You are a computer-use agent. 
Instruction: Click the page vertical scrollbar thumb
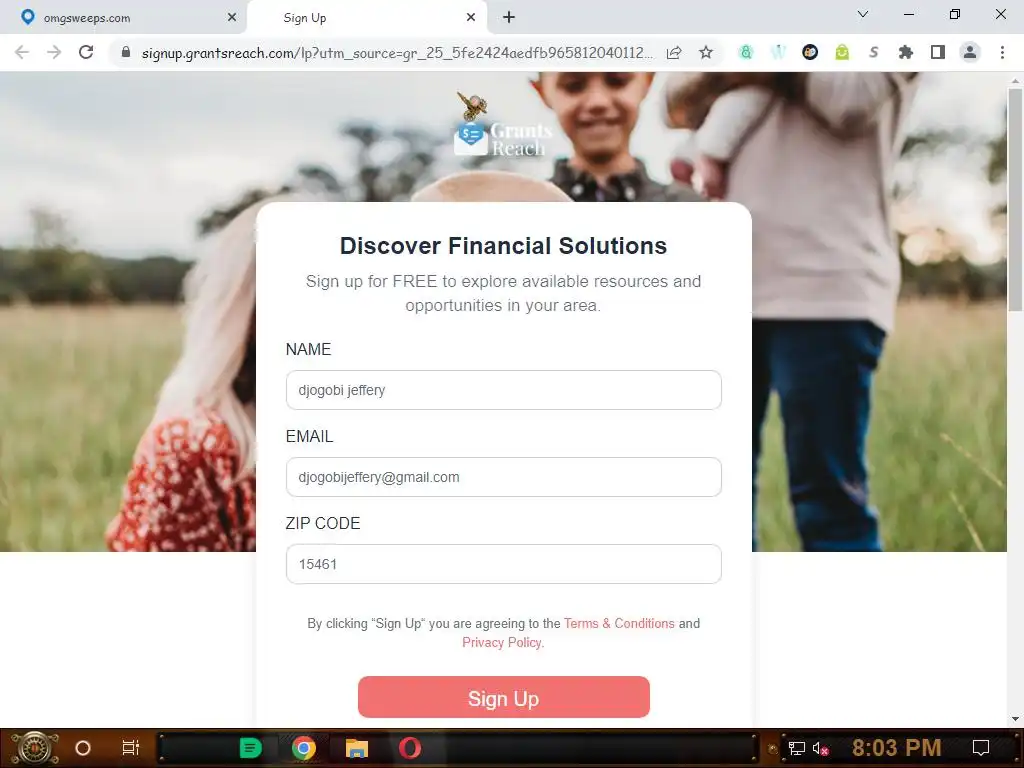(x=1015, y=200)
